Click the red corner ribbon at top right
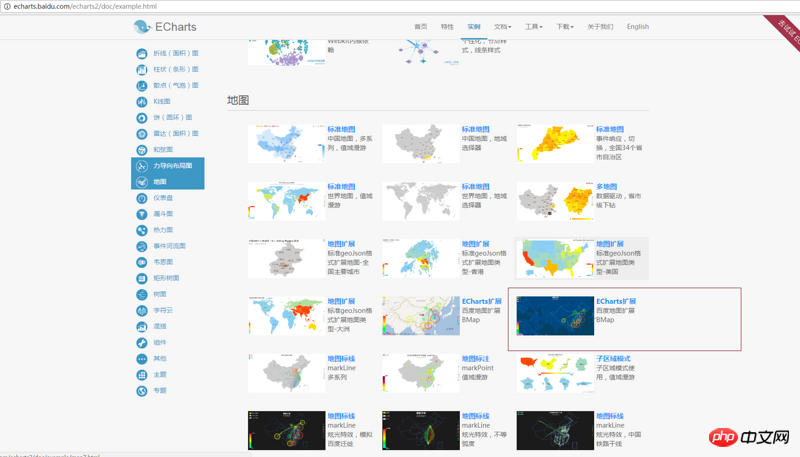 click(785, 32)
